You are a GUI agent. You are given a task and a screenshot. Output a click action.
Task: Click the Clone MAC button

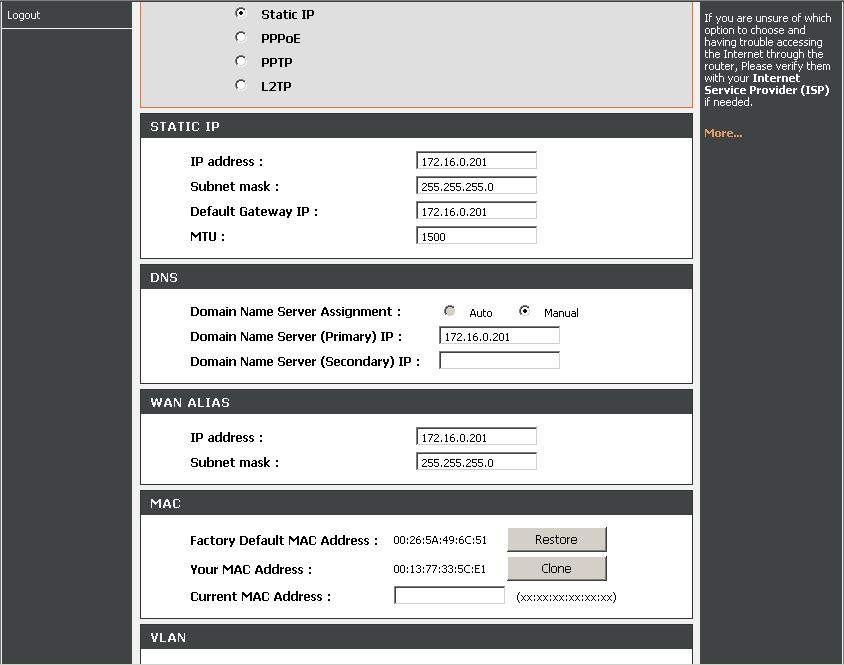[x=557, y=569]
